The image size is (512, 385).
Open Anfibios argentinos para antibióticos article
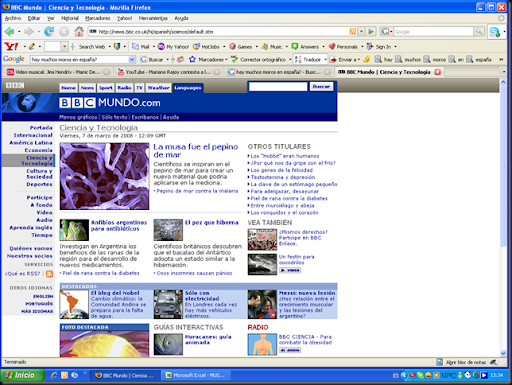[119, 226]
